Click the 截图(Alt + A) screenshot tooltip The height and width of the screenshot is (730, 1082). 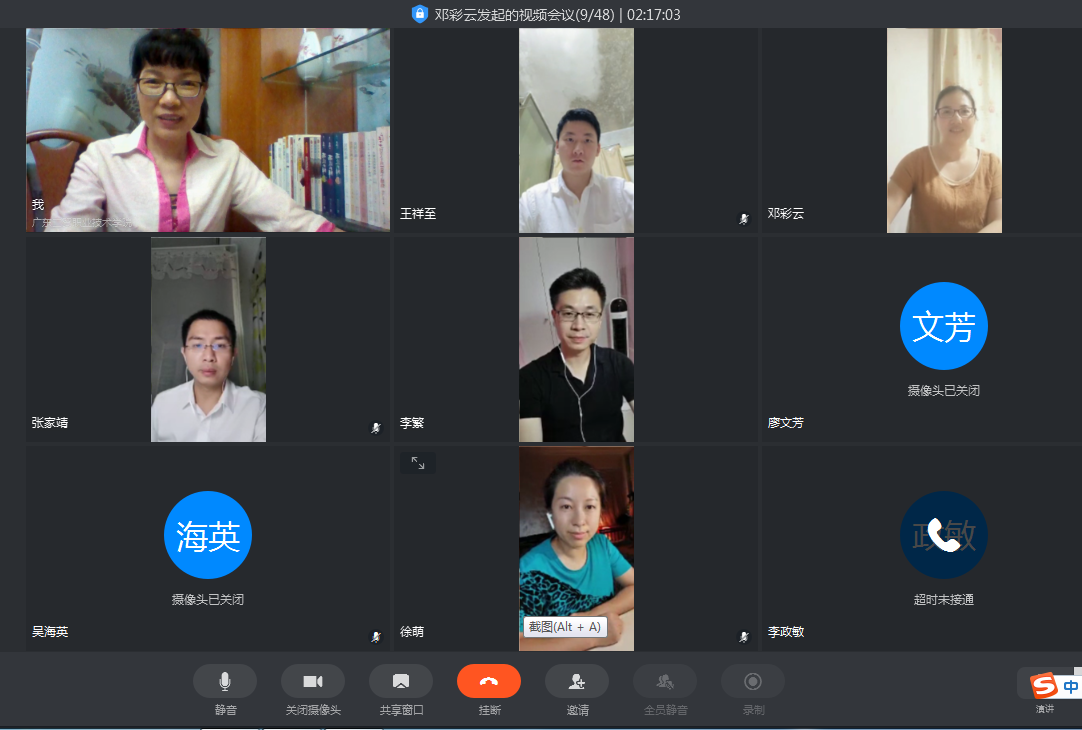(x=565, y=626)
